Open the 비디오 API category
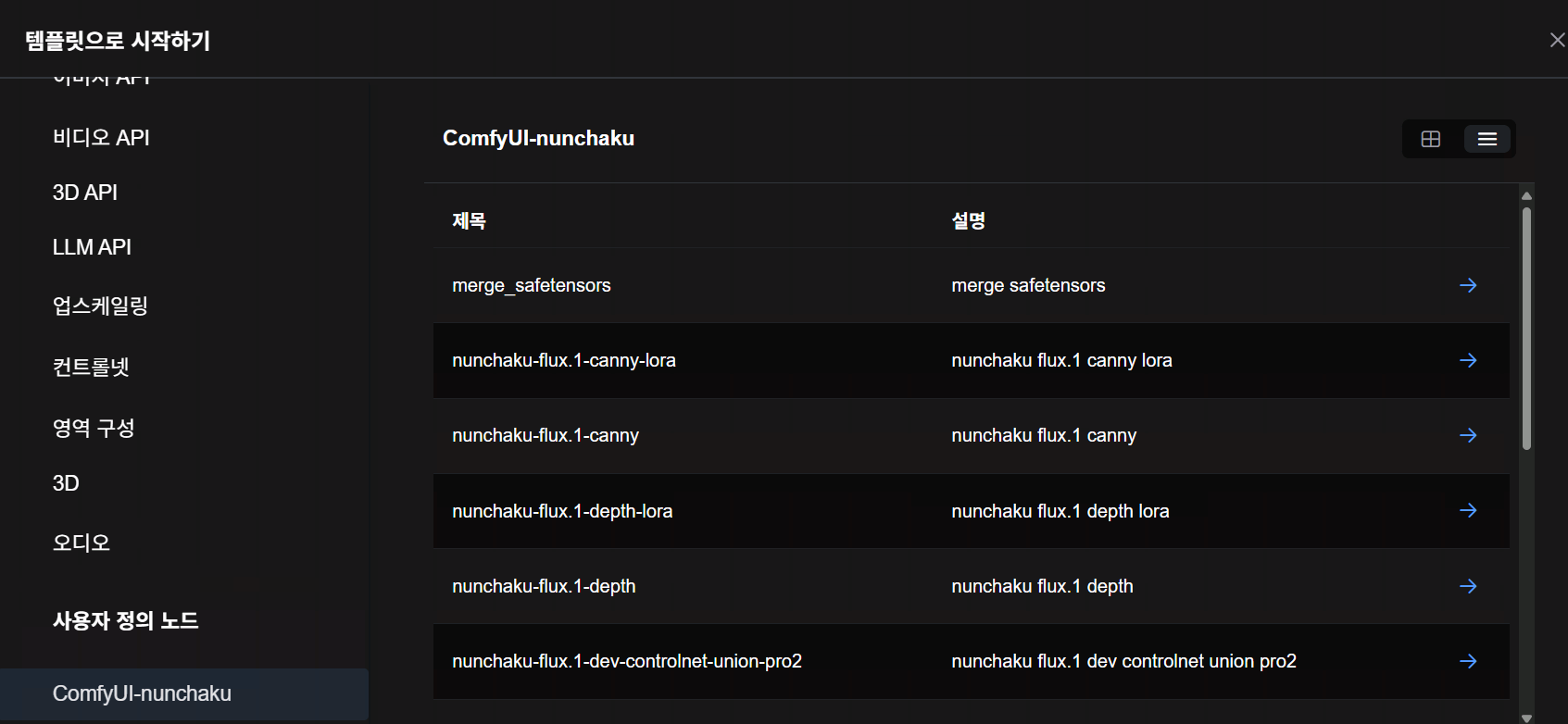Screen dimensions: 1568x724 [101, 138]
